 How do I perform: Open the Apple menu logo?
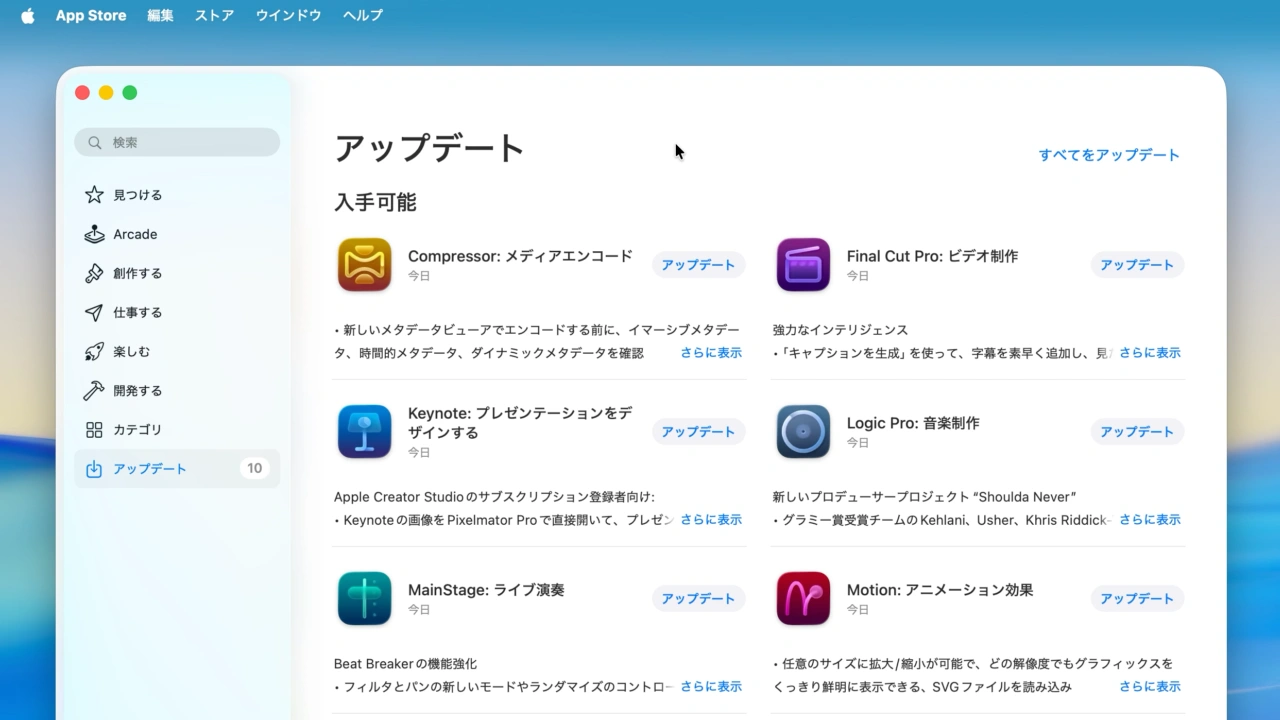(x=27, y=16)
